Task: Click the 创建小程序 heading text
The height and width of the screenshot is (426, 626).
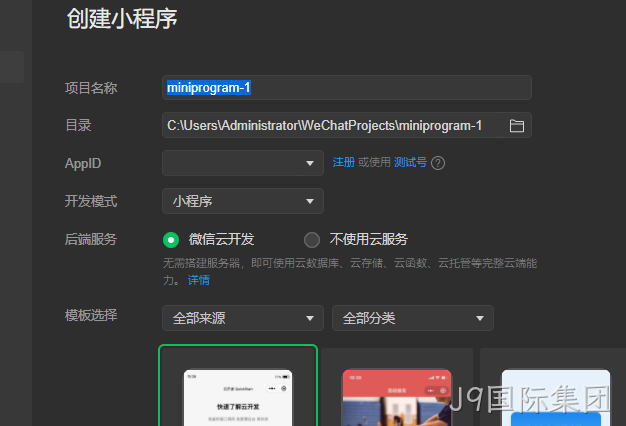Action: tap(122, 18)
